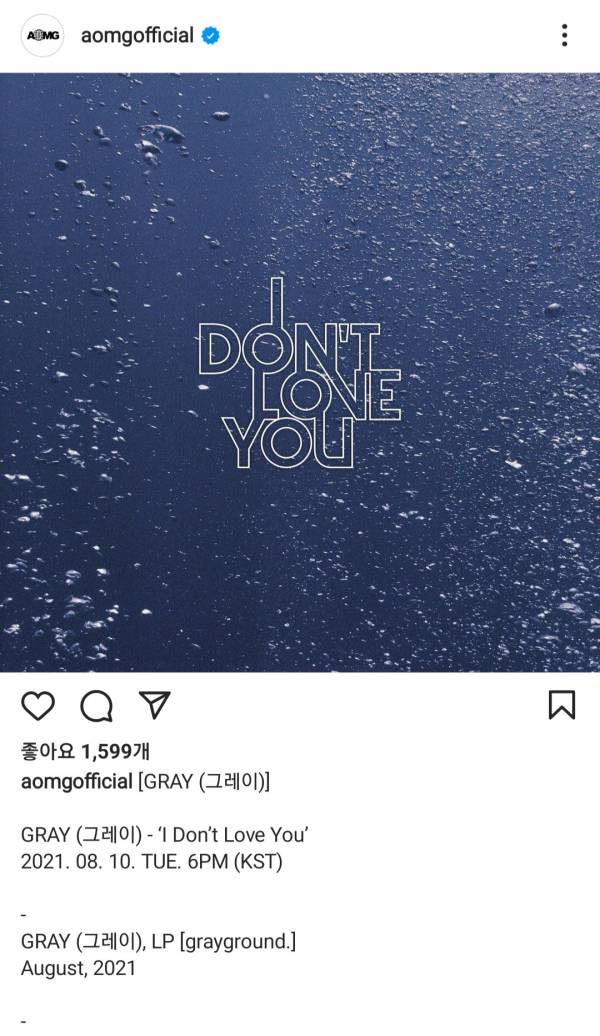Click the AOMG logo text inside avatar
This screenshot has width=600, height=1036.
click(x=42, y=36)
